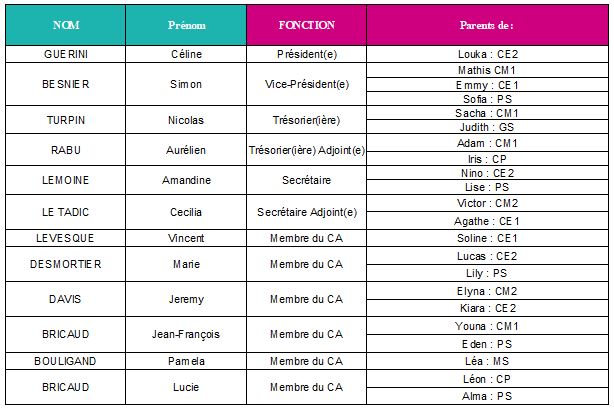This screenshot has height=410, width=614.
Task: Select the 'Léa : MS' cell
Action: pos(487,360)
